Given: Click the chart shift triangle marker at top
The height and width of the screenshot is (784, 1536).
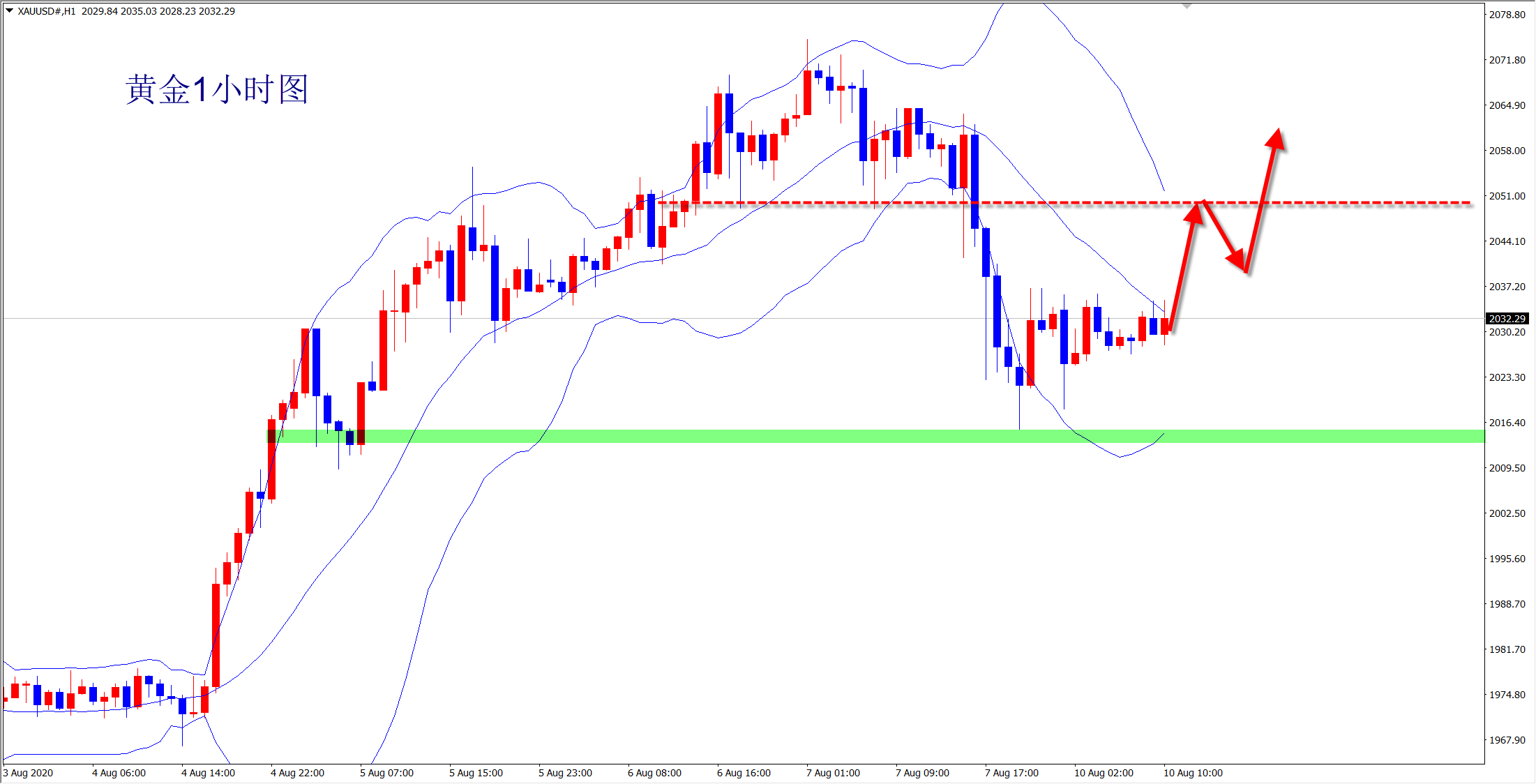Looking at the screenshot, I should click(x=1187, y=6).
